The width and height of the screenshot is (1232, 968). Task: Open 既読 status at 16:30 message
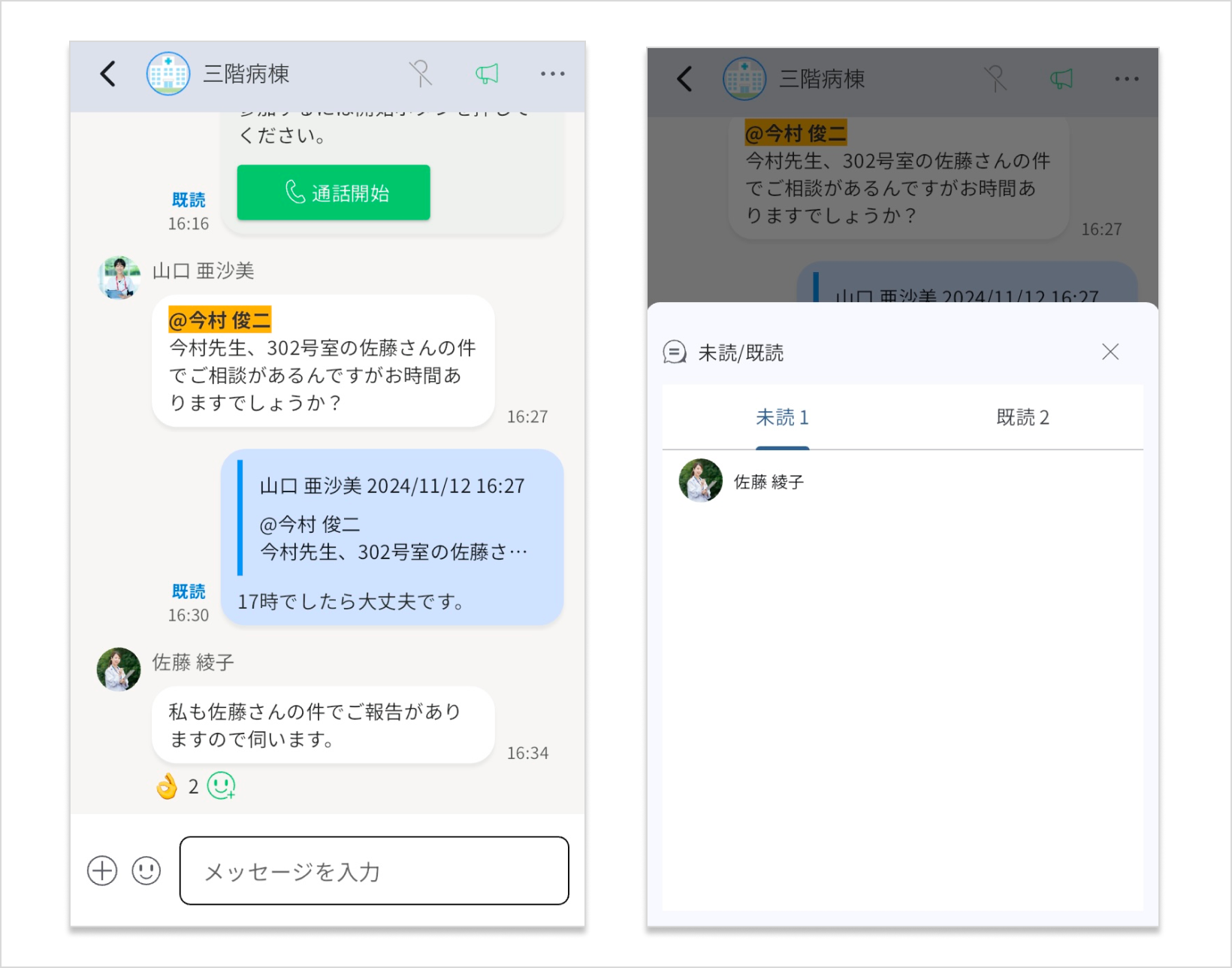[189, 591]
